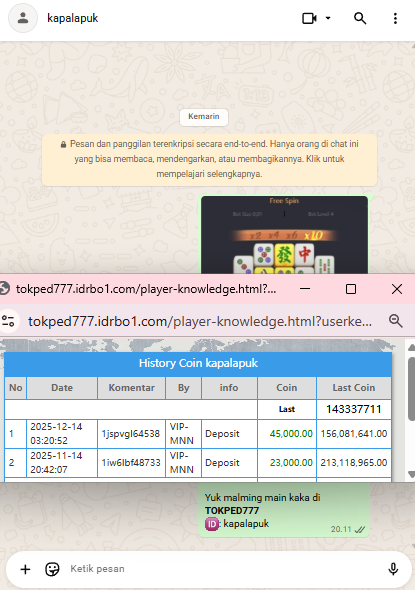Click the Last label cell
Viewport: 415px width, 590px height.
287,409
